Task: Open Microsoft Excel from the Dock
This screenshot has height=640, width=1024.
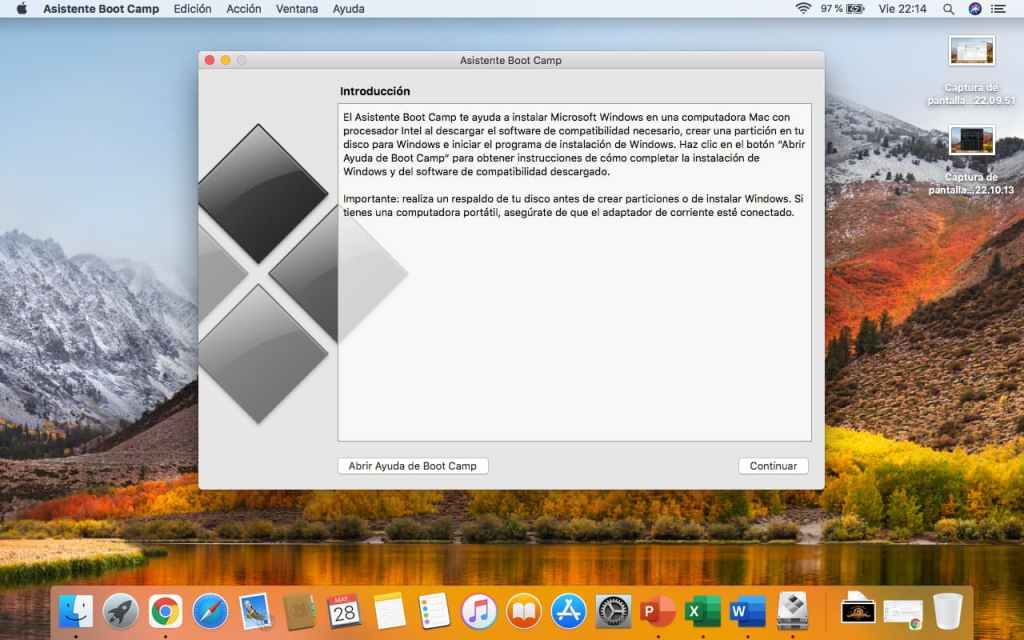Action: [x=703, y=610]
